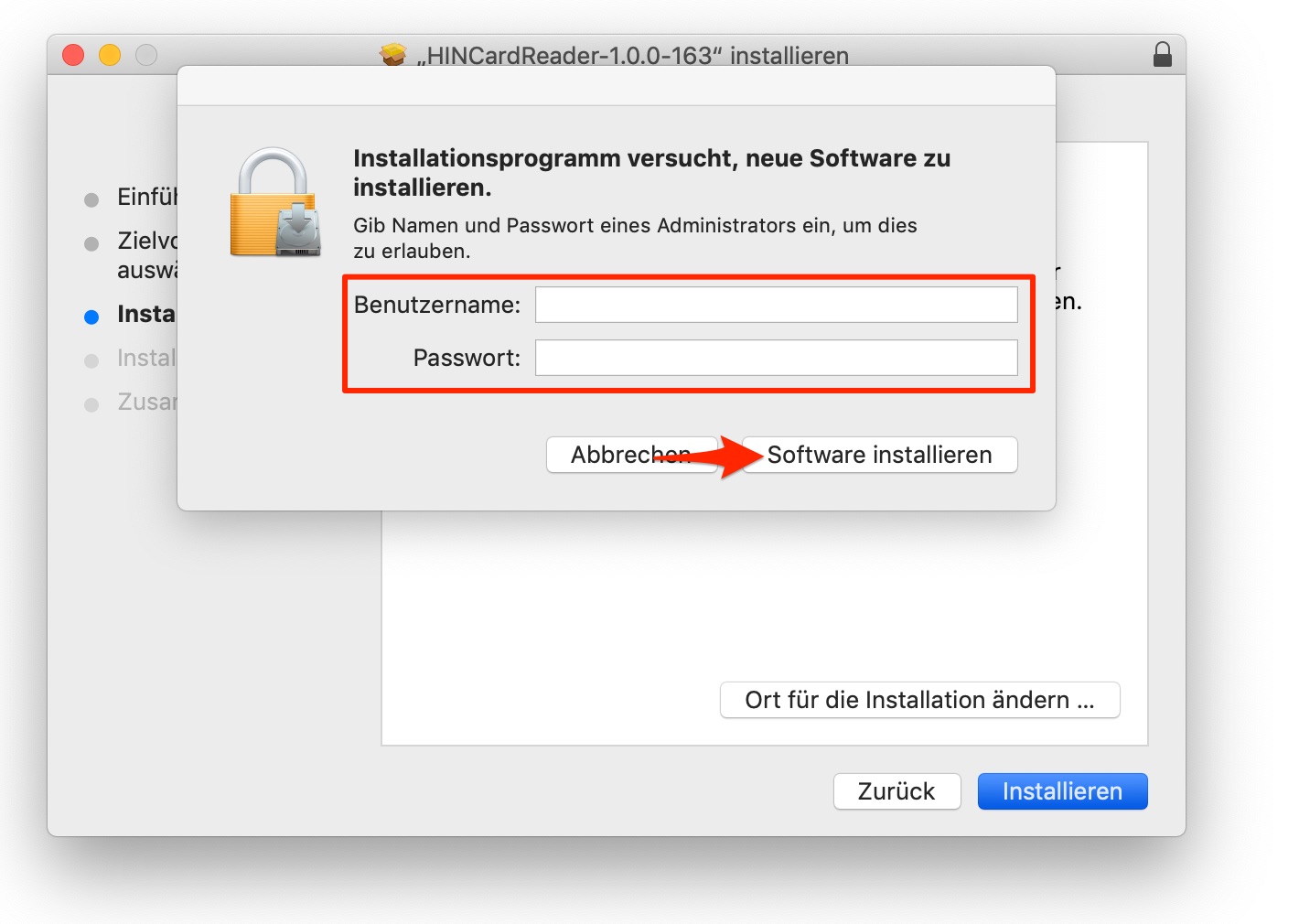Click the disabled gray zoom window button
This screenshot has height=924, width=1299.
click(x=146, y=55)
